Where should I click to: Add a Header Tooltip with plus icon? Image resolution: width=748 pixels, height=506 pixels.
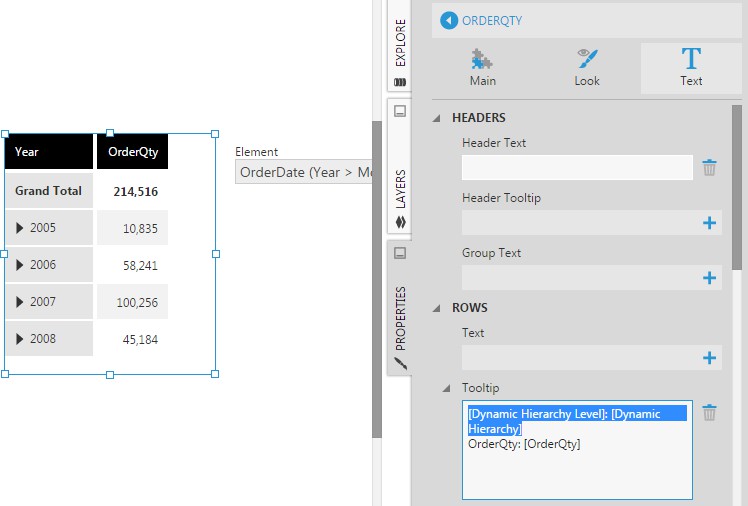[709, 223]
